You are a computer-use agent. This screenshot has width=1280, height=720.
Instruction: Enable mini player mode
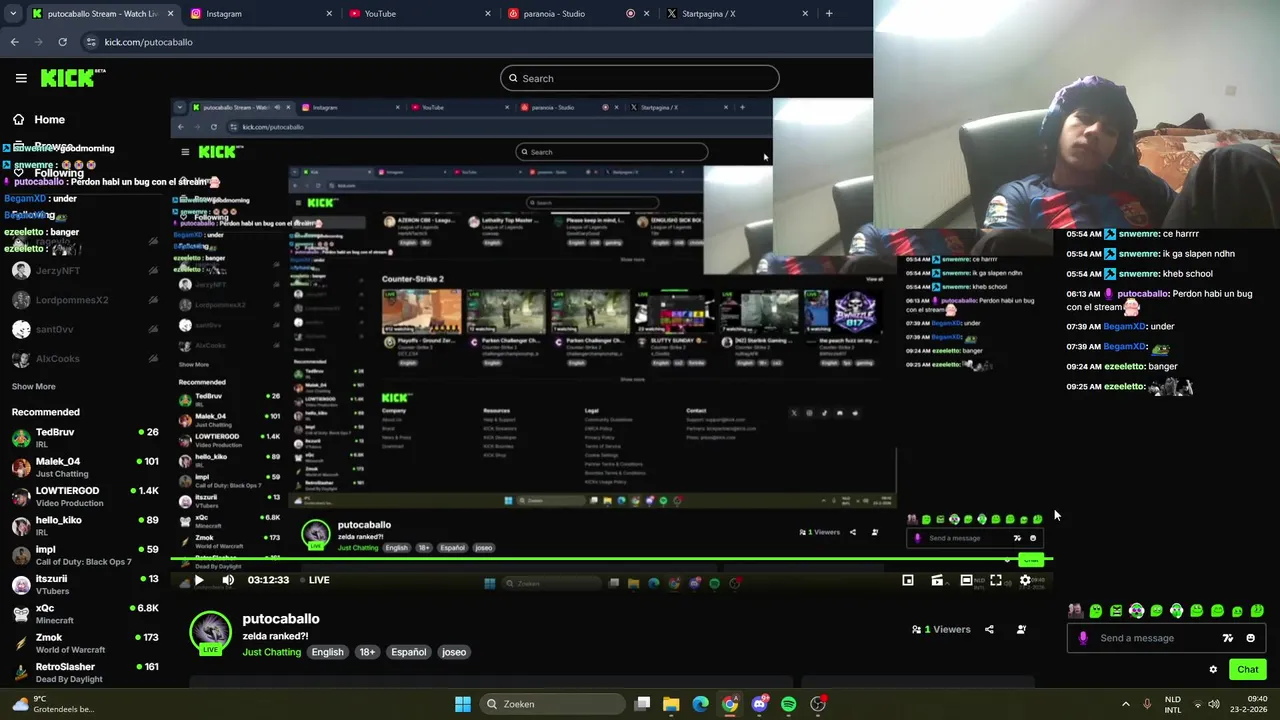coord(908,580)
